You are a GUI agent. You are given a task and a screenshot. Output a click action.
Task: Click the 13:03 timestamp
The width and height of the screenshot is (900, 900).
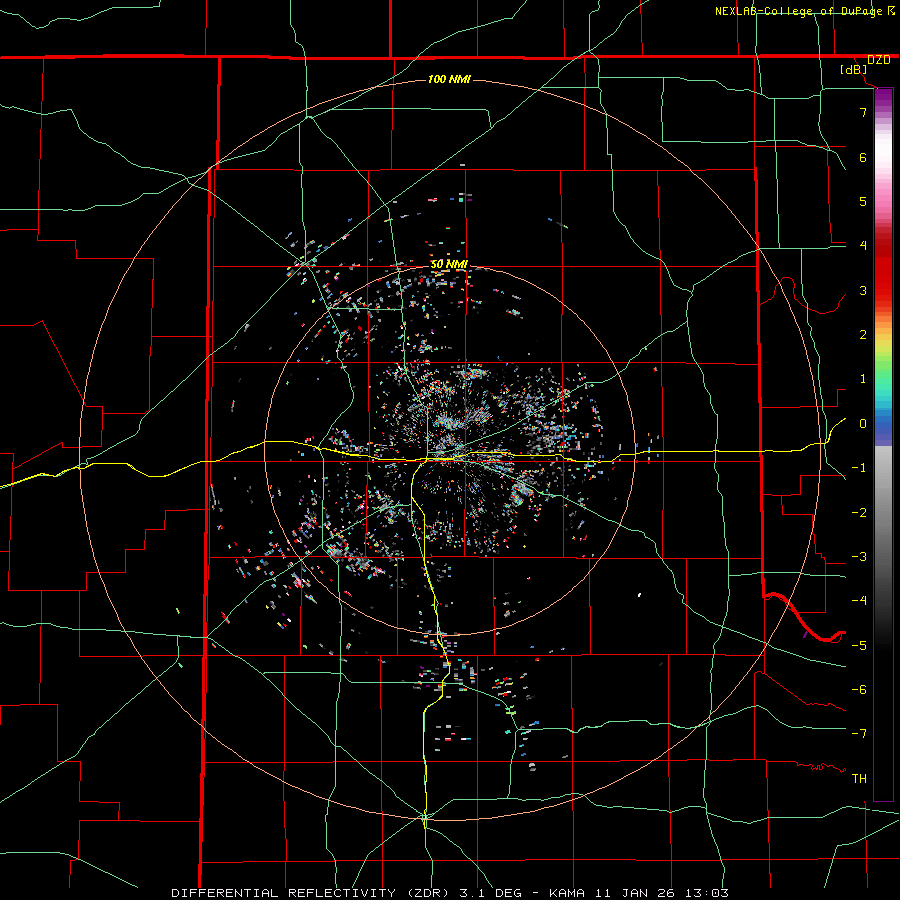click(x=708, y=893)
